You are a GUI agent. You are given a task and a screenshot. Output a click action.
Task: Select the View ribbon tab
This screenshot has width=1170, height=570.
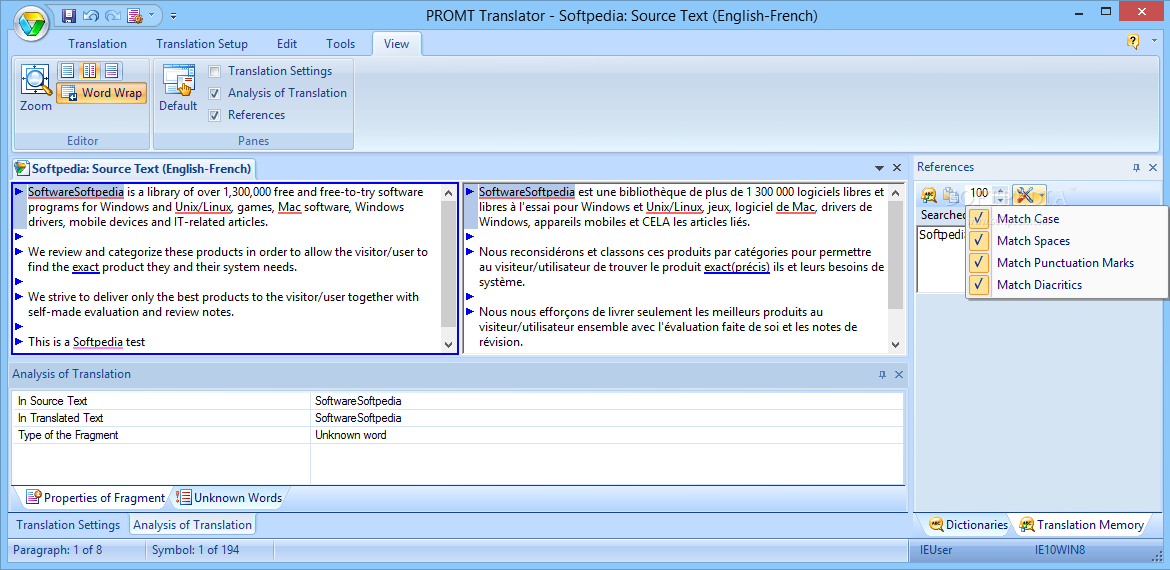click(396, 43)
